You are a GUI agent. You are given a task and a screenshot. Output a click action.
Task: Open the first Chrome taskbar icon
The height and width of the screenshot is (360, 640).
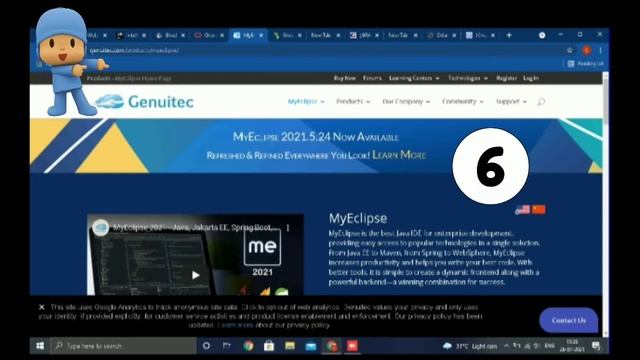click(x=248, y=346)
